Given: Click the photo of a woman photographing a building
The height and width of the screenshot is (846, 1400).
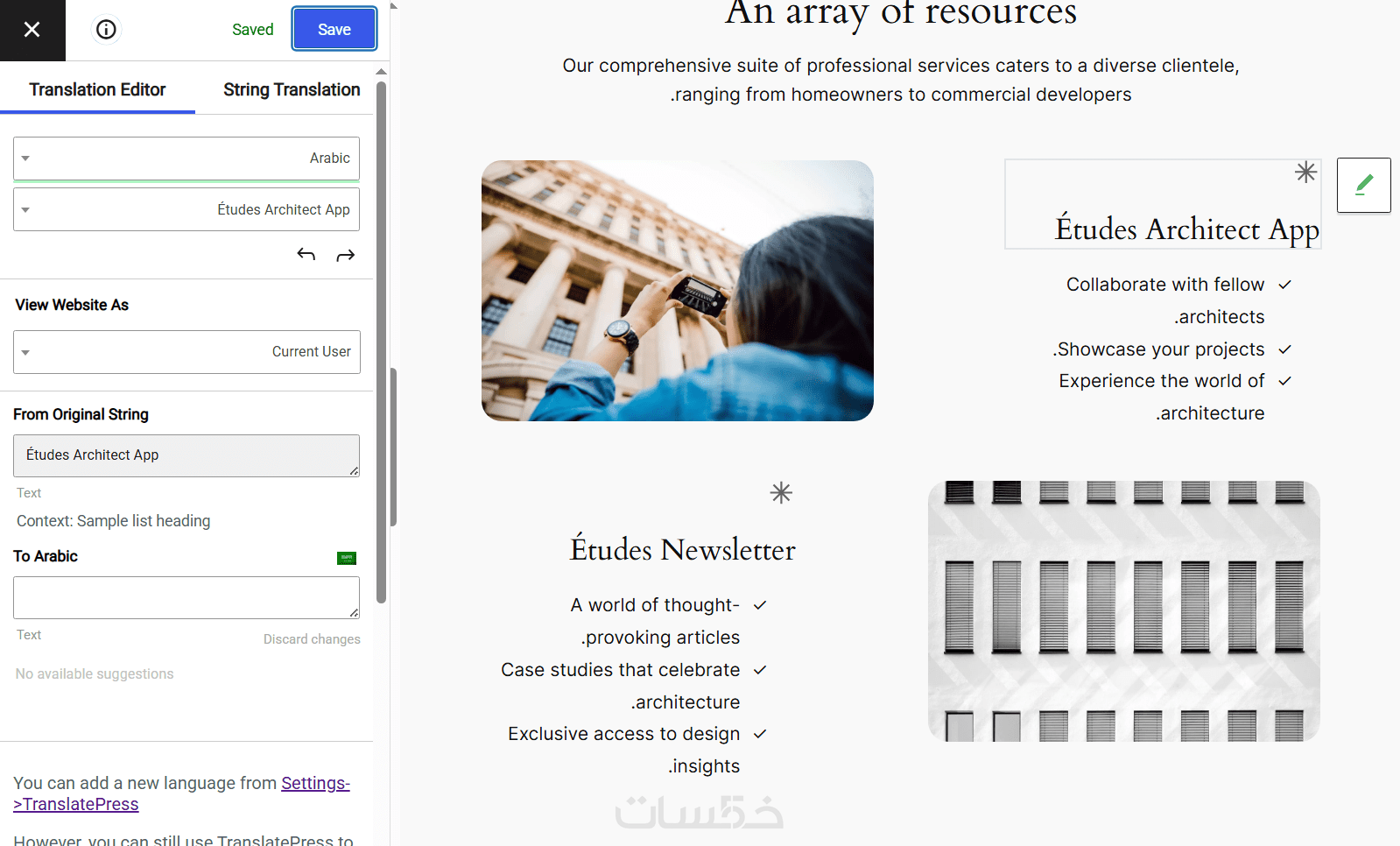Looking at the screenshot, I should click(678, 291).
